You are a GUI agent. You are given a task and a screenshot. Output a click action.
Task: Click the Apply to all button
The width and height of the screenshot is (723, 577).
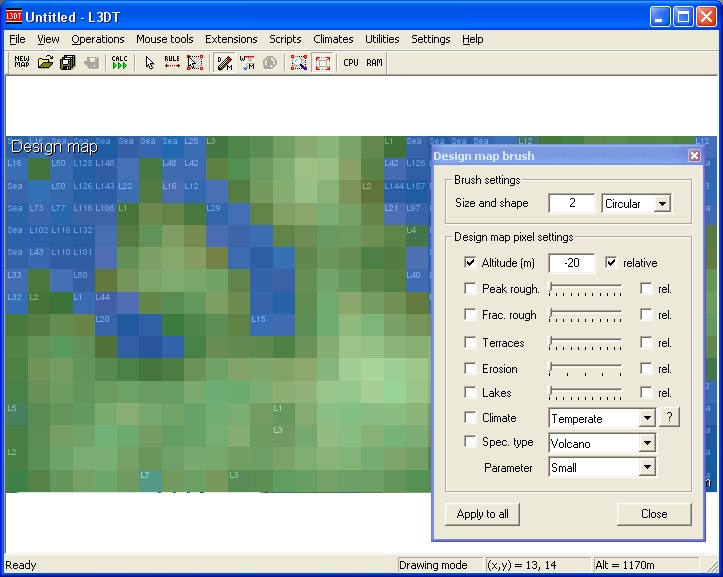point(483,514)
